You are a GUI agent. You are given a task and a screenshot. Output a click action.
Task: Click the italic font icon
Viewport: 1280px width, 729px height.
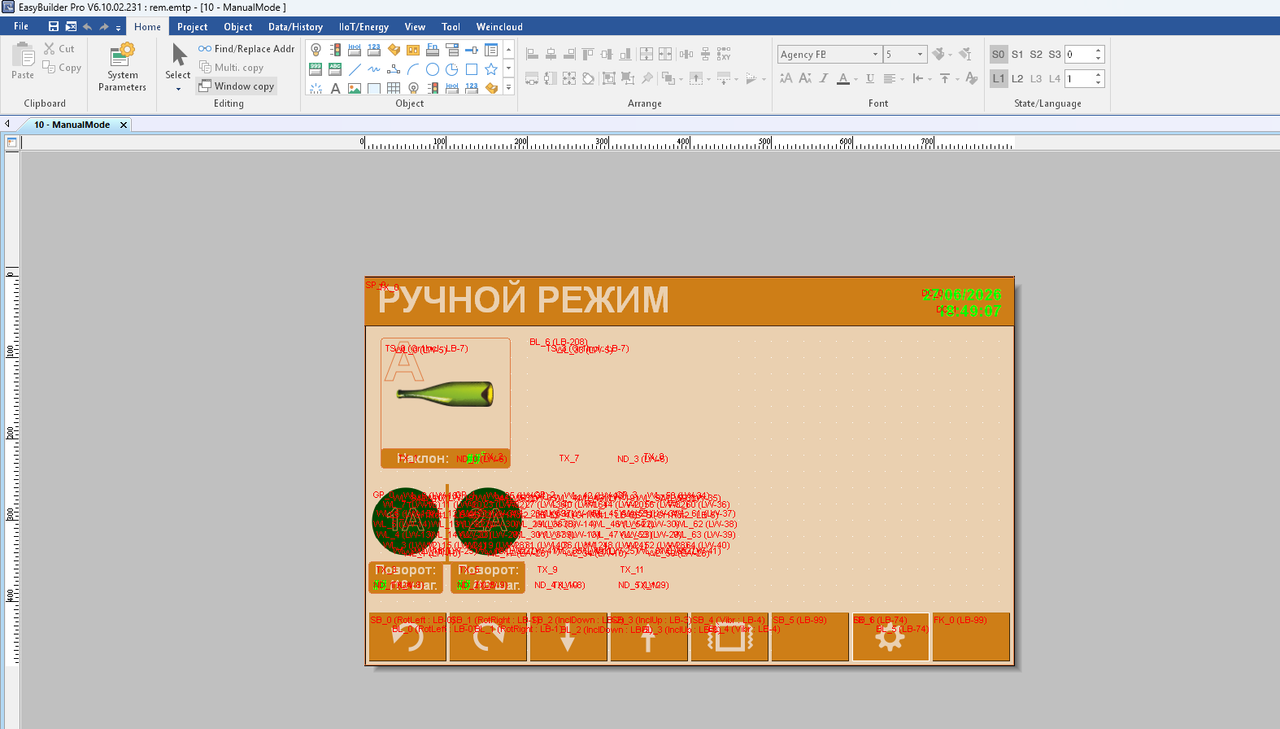pos(822,78)
